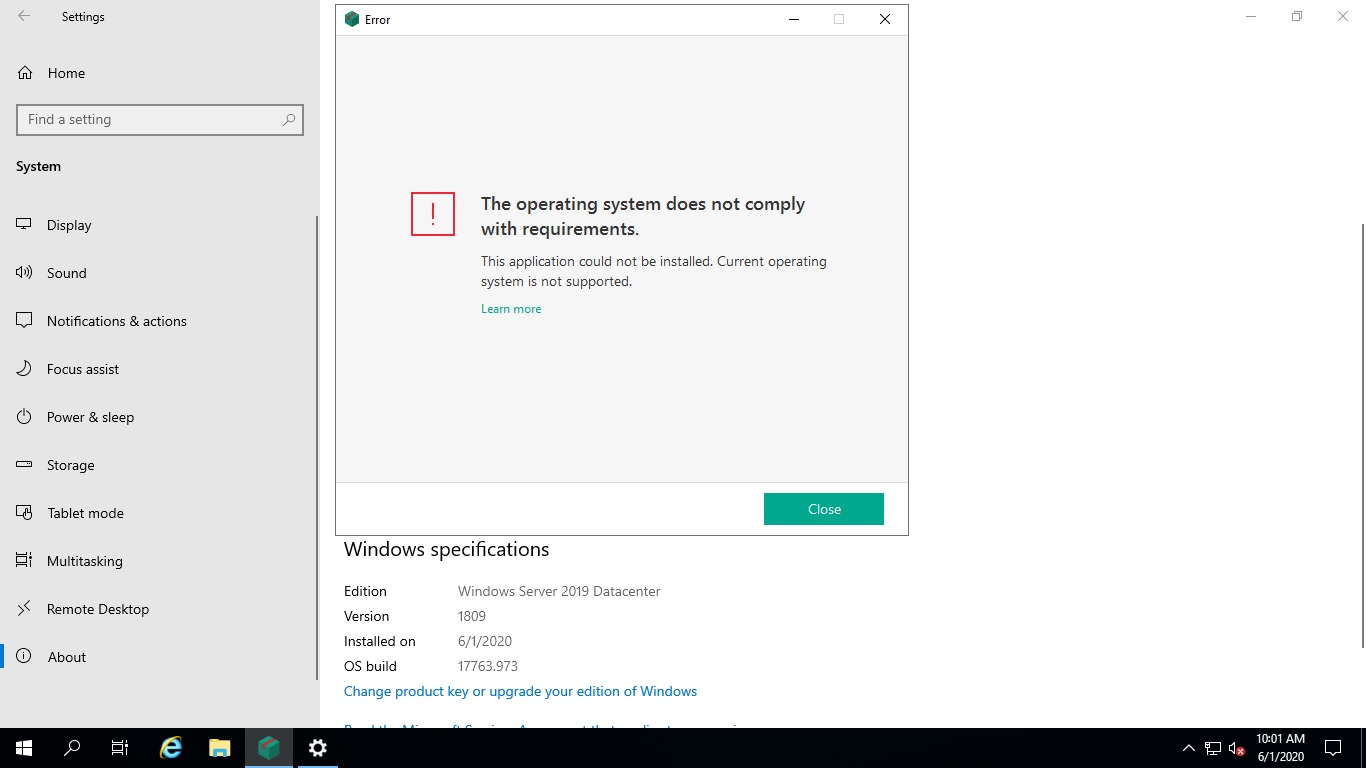Click the About info icon
The image size is (1366, 768).
(24, 657)
